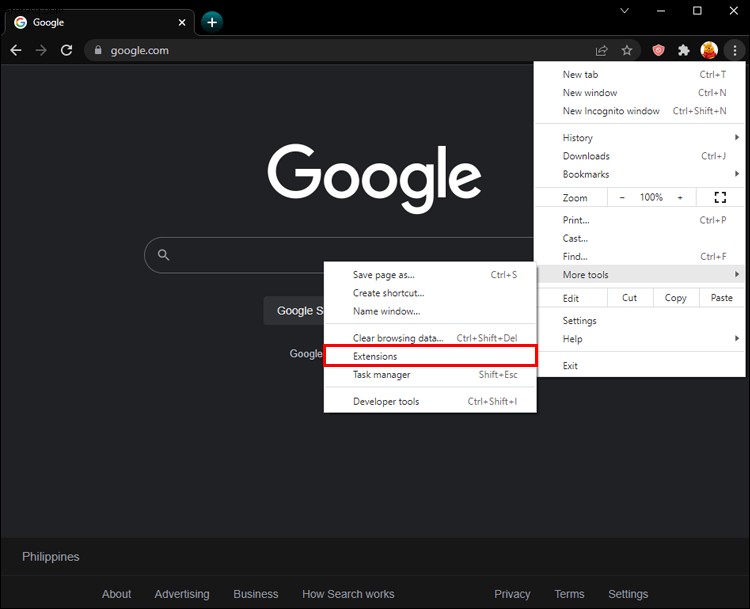Open the profile avatar icon
The height and width of the screenshot is (609, 750).
coord(709,50)
